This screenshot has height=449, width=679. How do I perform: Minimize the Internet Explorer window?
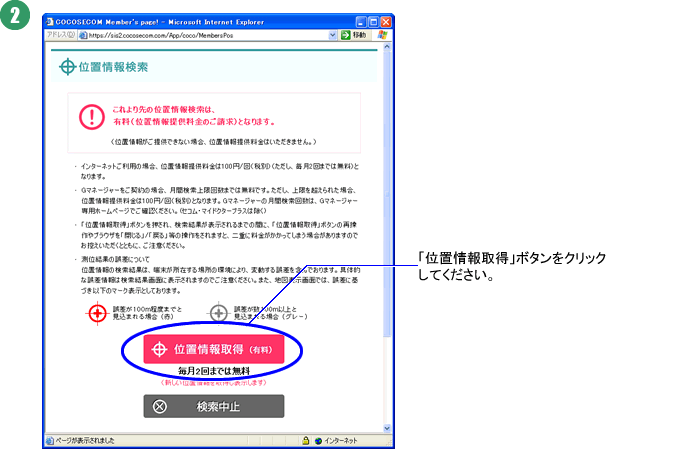point(361,22)
